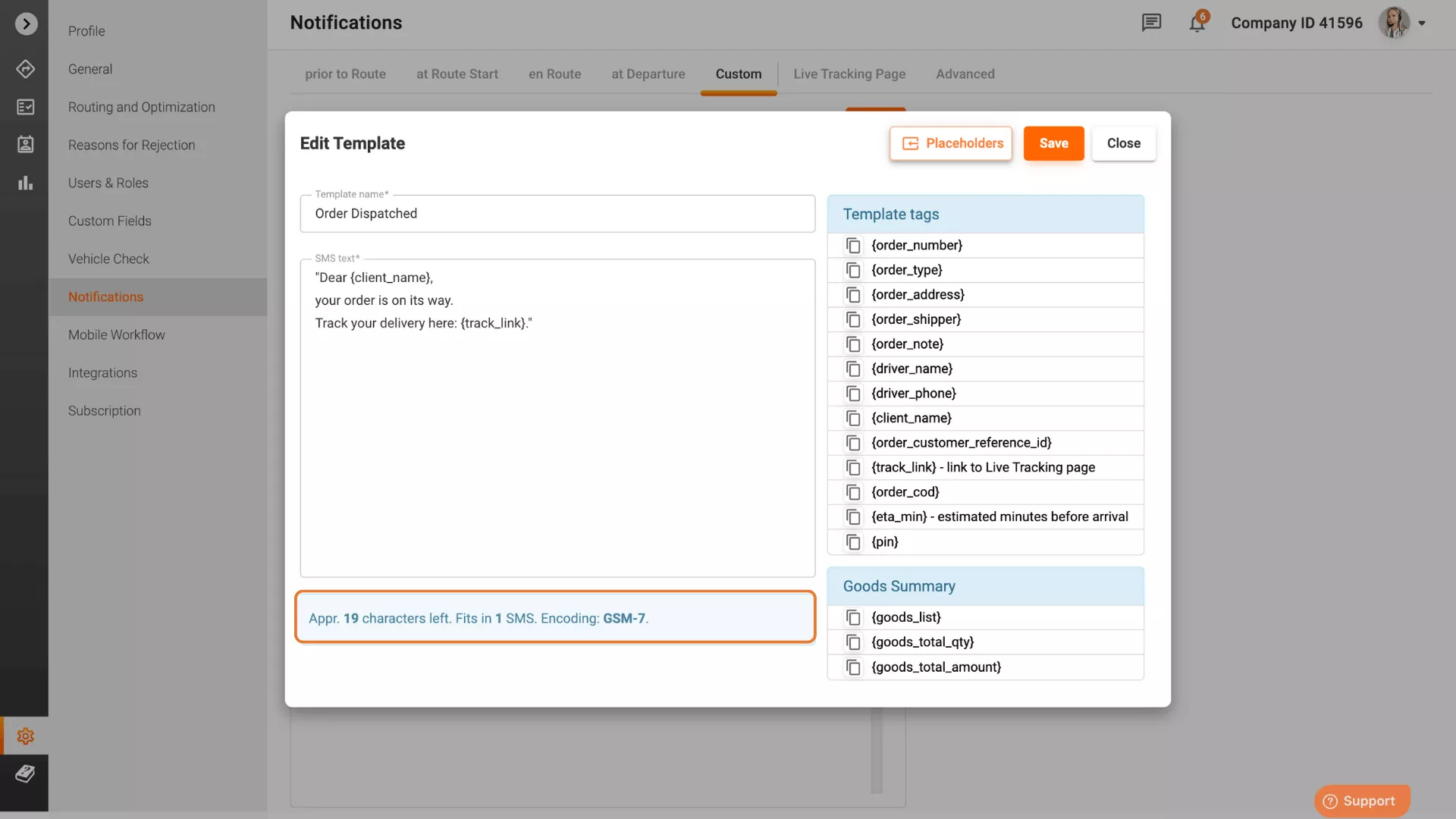Open the Live Tracking Page tab
1456x819 pixels.
click(x=849, y=74)
